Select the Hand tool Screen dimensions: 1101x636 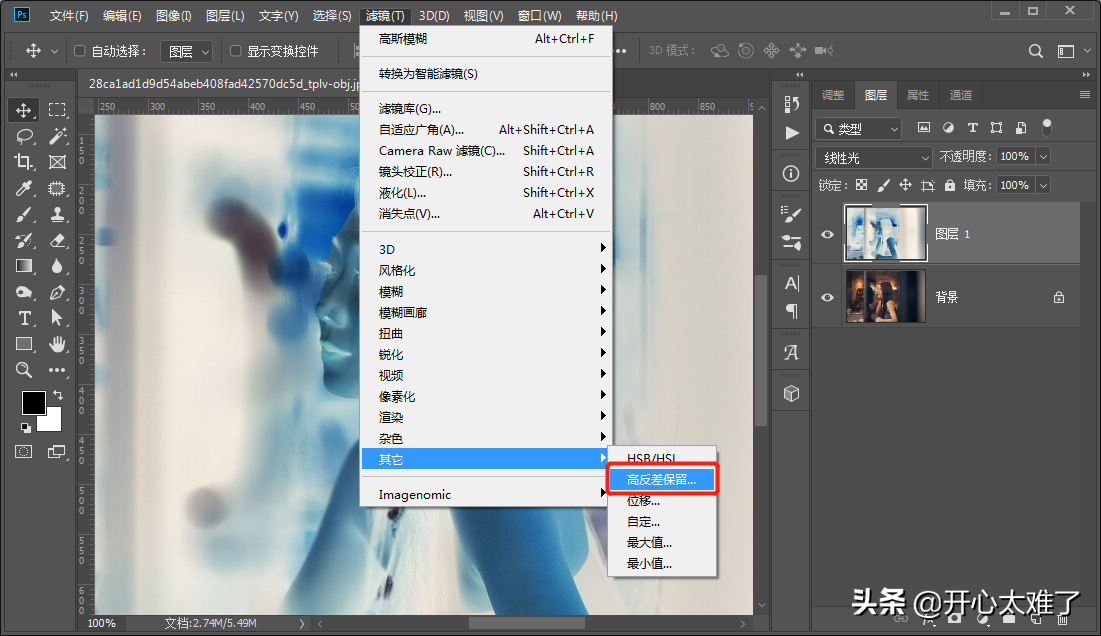pyautogui.click(x=57, y=344)
